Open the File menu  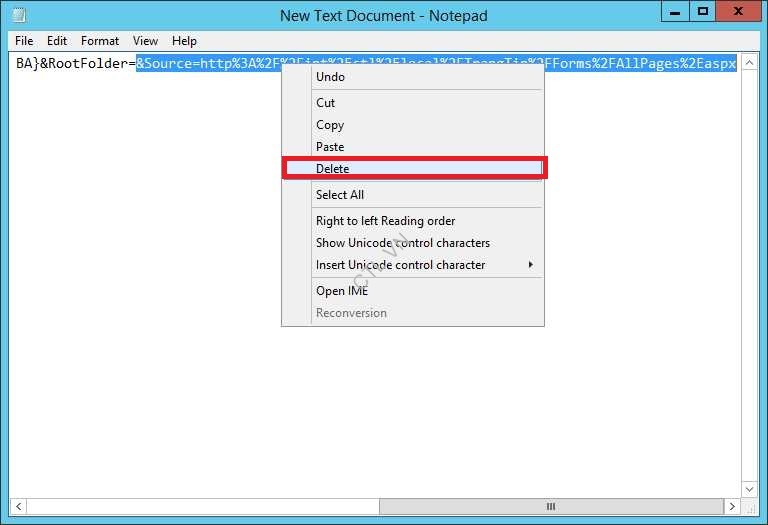(24, 41)
